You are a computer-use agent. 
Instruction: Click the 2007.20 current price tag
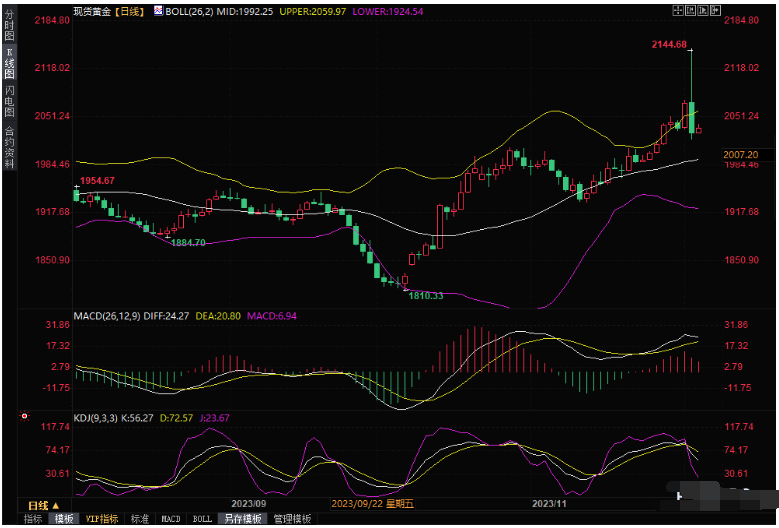click(x=740, y=155)
